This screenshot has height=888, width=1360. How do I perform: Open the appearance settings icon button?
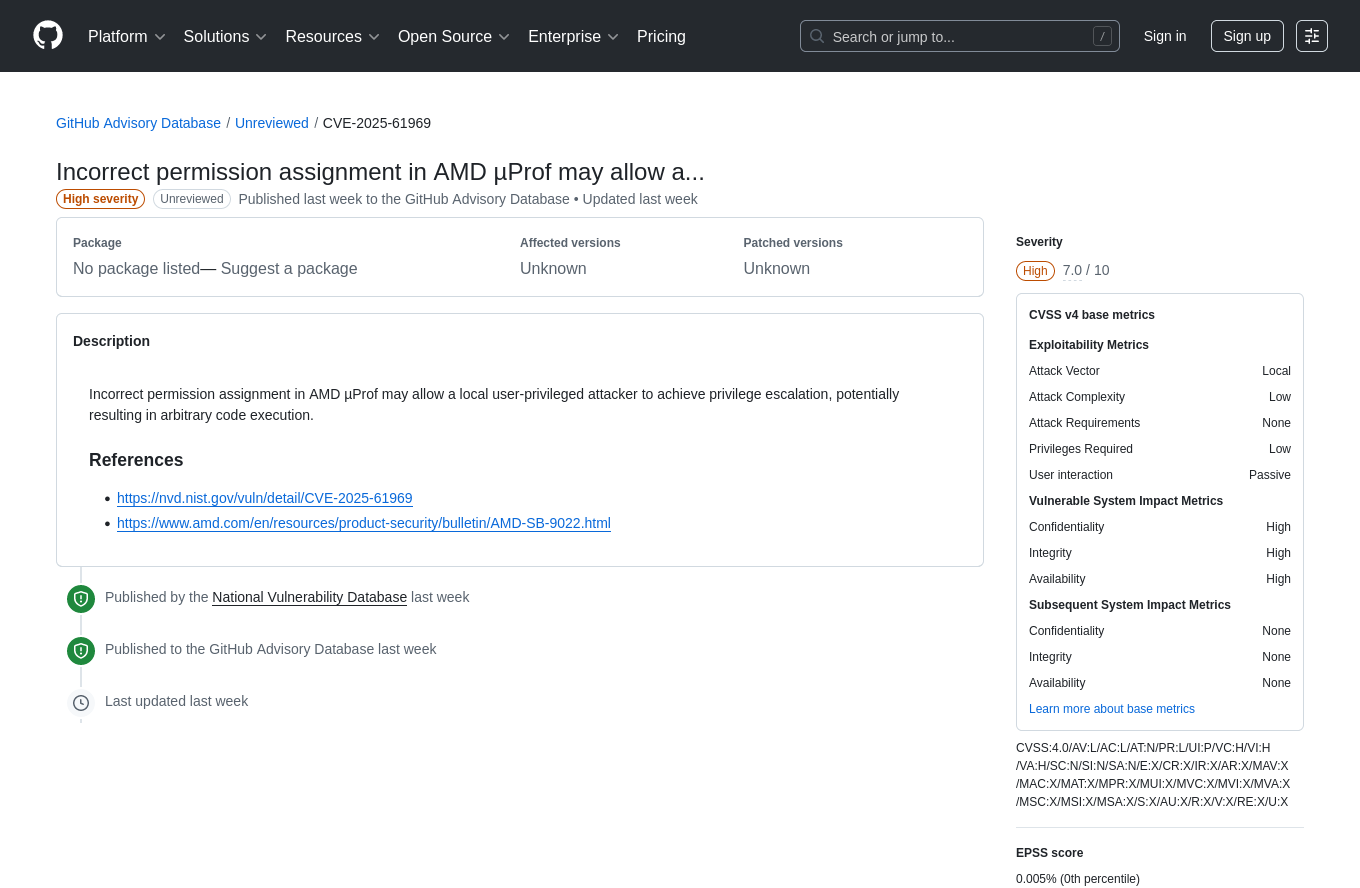(x=1311, y=36)
